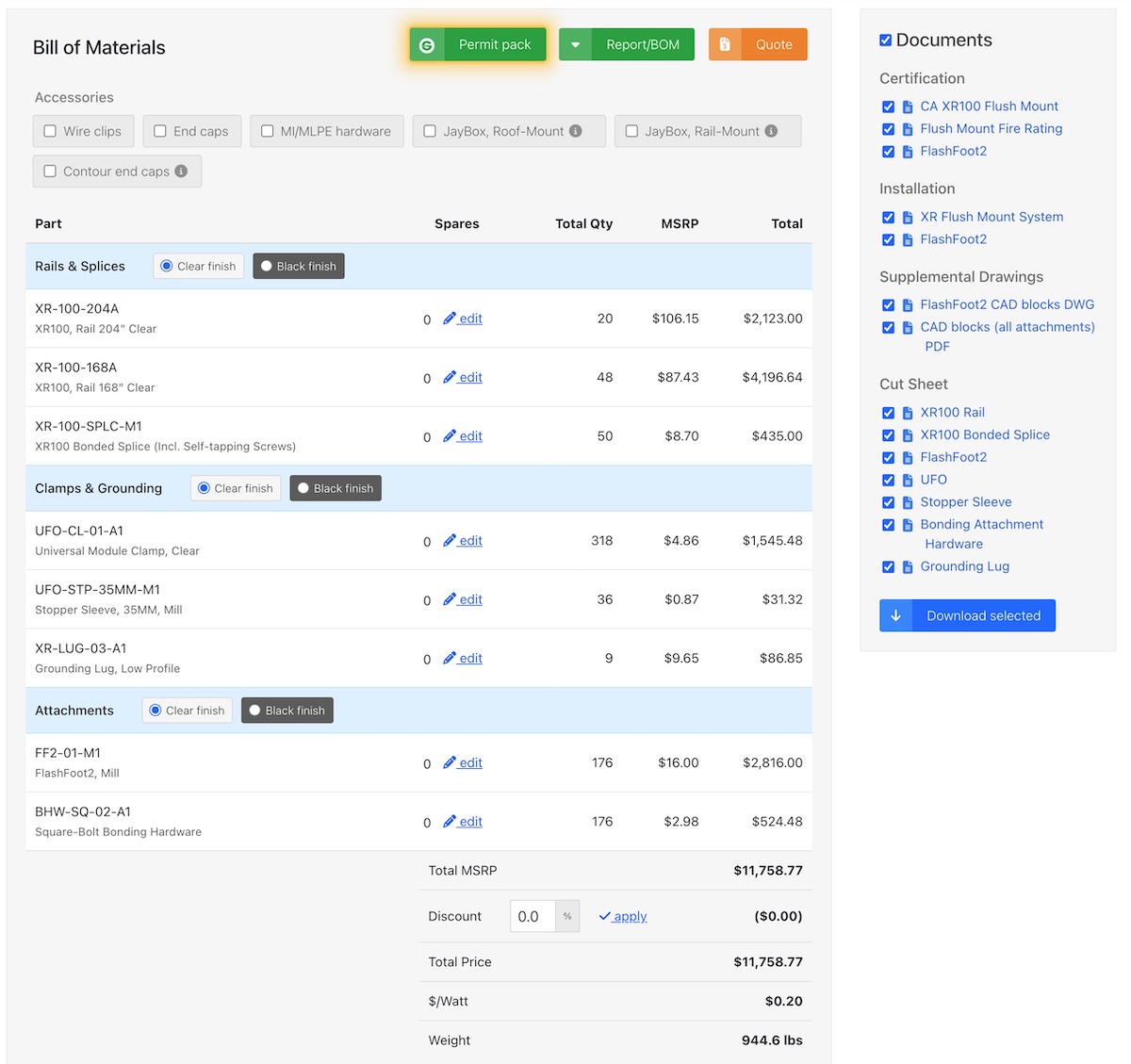Uncheck the Stopper Sleeve cut sheet
The width and height of the screenshot is (1131, 1064).
point(888,502)
